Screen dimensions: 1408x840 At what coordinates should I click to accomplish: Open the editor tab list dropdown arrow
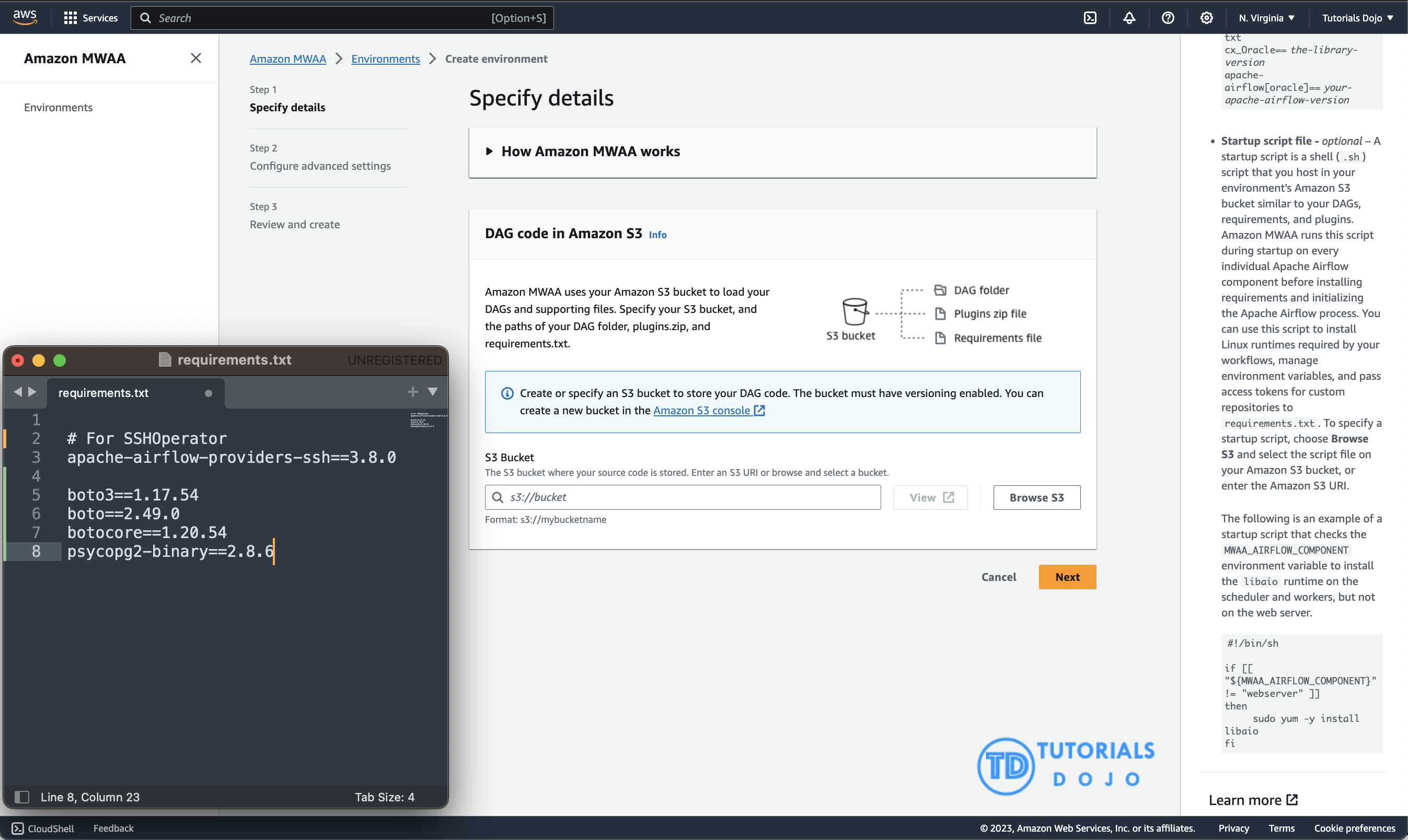click(433, 392)
